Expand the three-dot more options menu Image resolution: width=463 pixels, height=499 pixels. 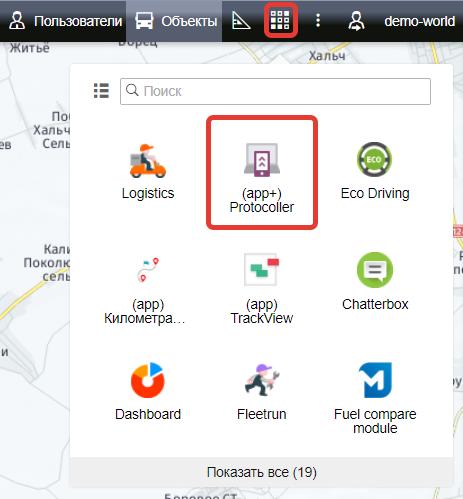[318, 21]
